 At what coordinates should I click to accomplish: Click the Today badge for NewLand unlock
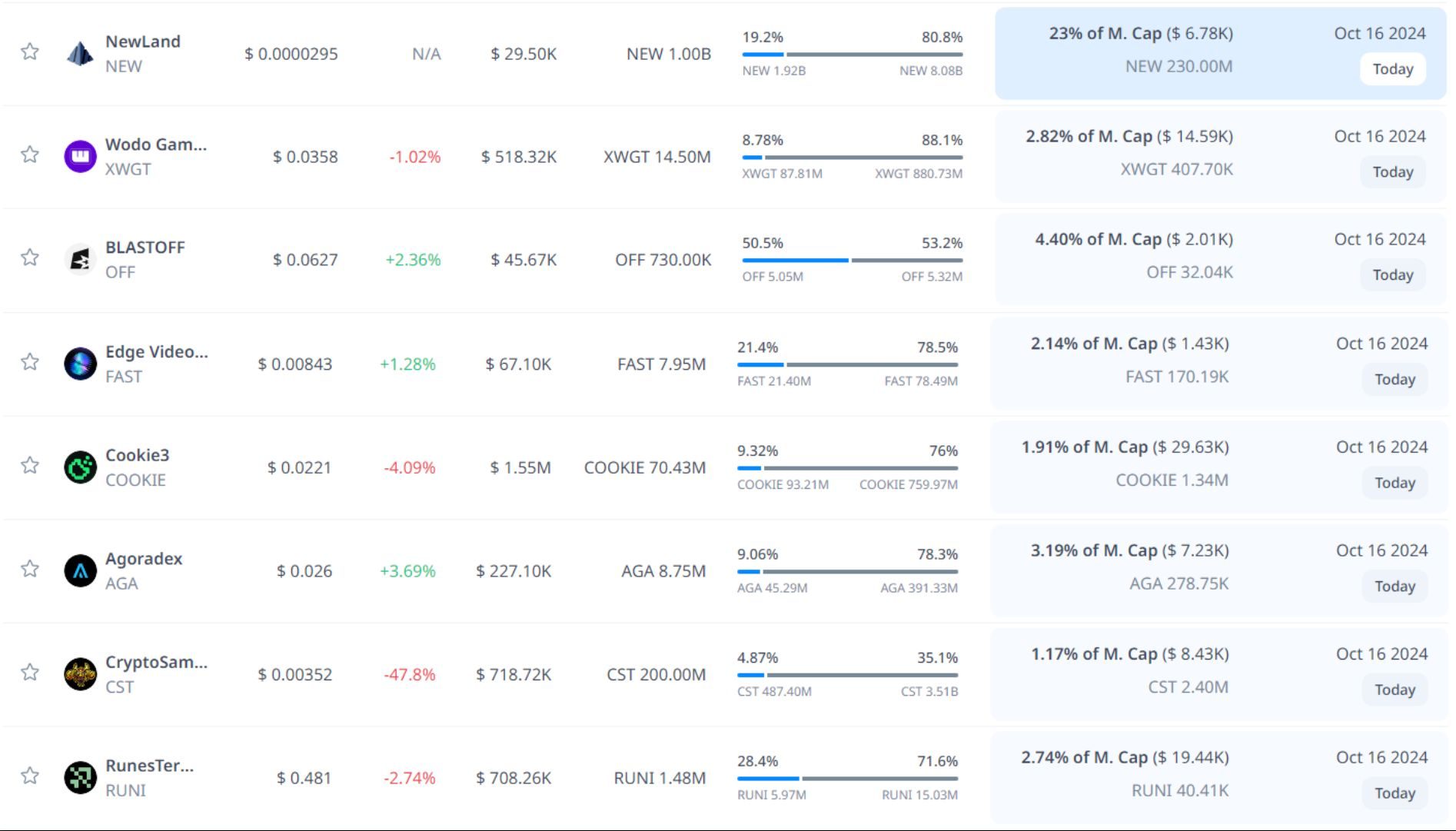coord(1392,69)
